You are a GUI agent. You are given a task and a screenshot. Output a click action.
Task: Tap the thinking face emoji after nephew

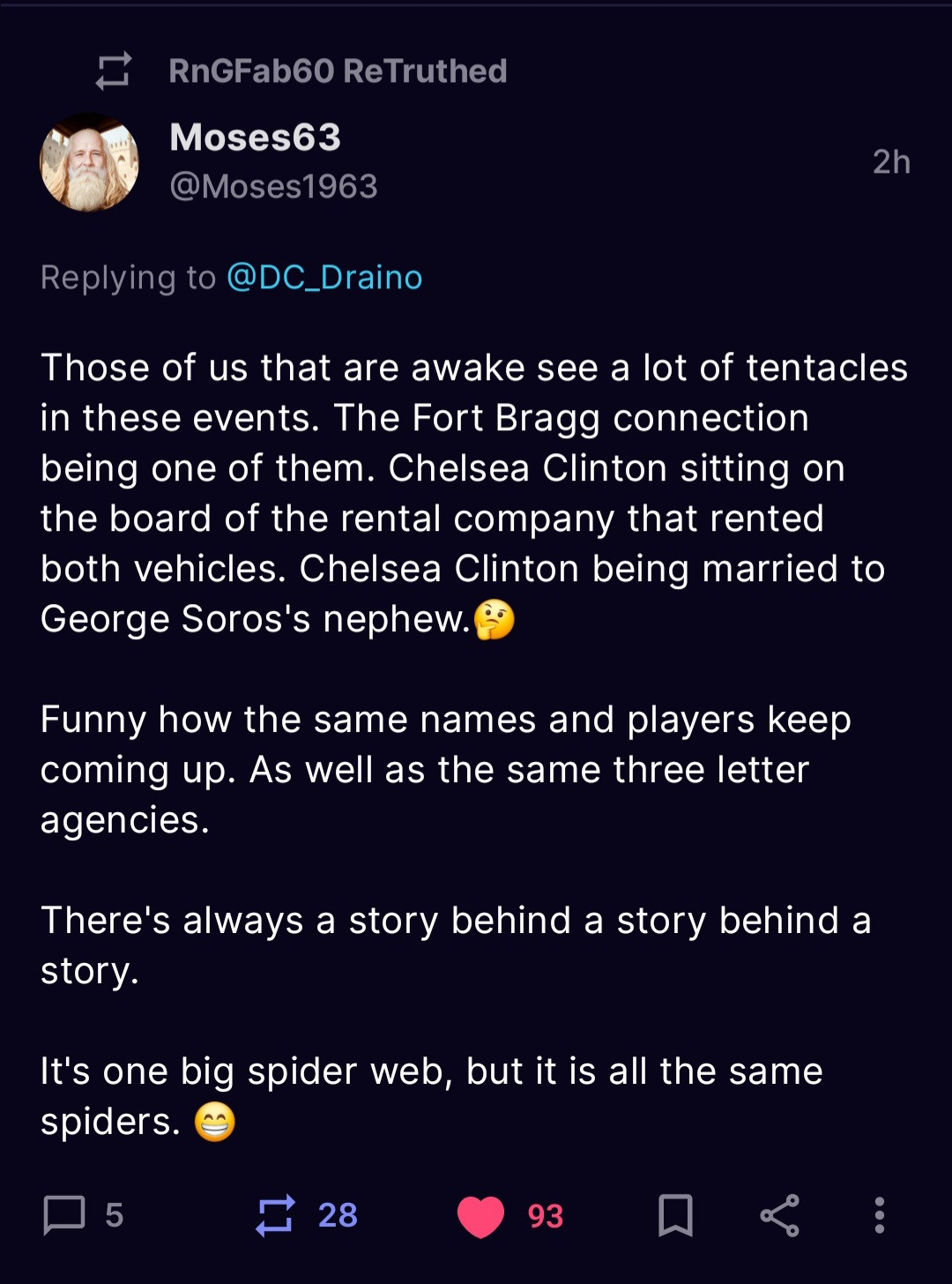tap(494, 619)
